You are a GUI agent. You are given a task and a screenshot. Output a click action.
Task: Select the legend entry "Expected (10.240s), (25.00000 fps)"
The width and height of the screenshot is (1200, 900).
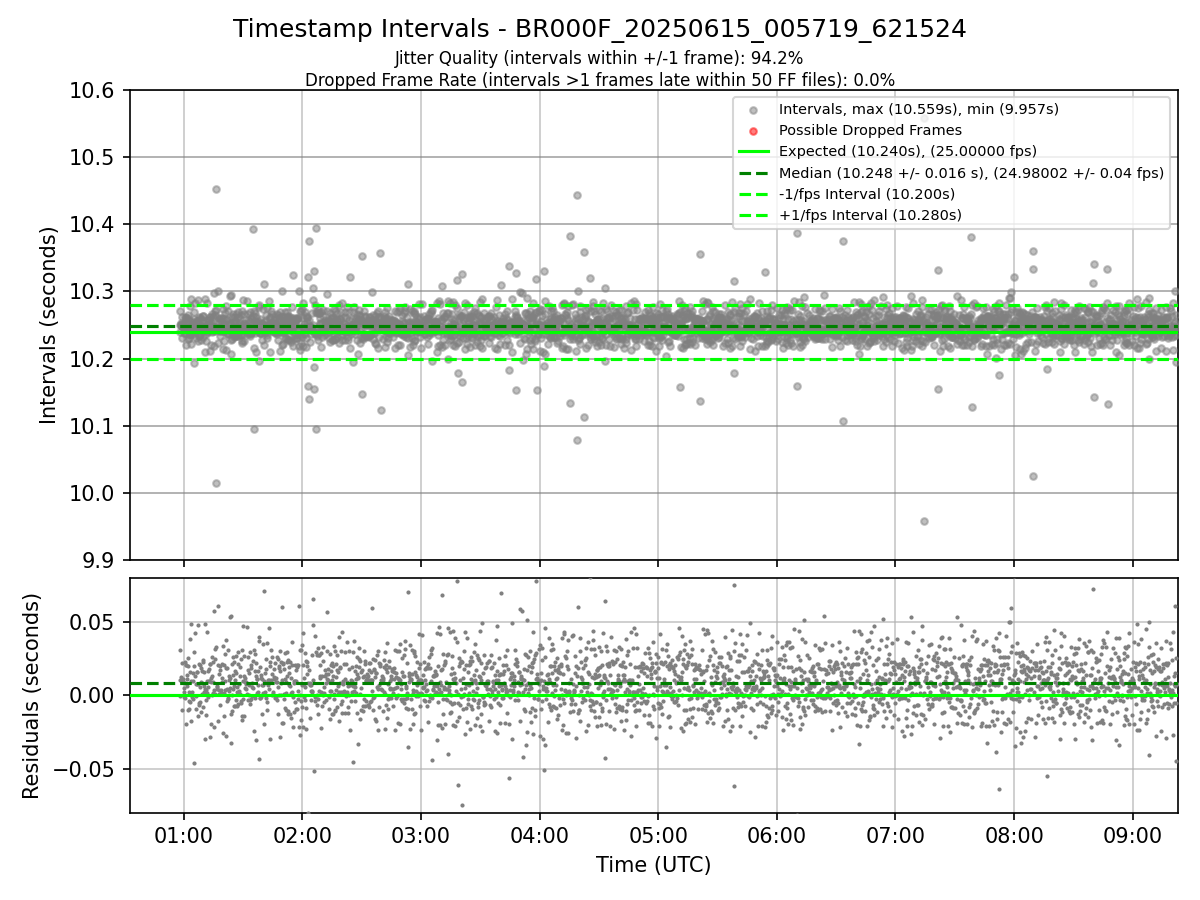(907, 151)
